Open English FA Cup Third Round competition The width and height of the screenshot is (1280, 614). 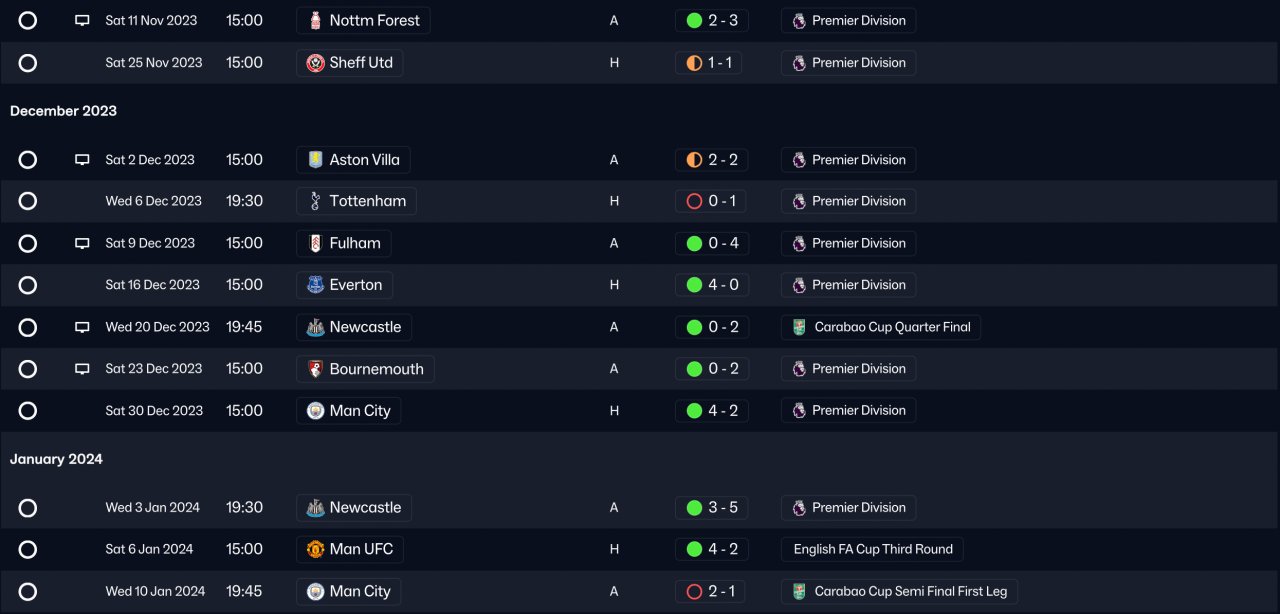click(873, 549)
